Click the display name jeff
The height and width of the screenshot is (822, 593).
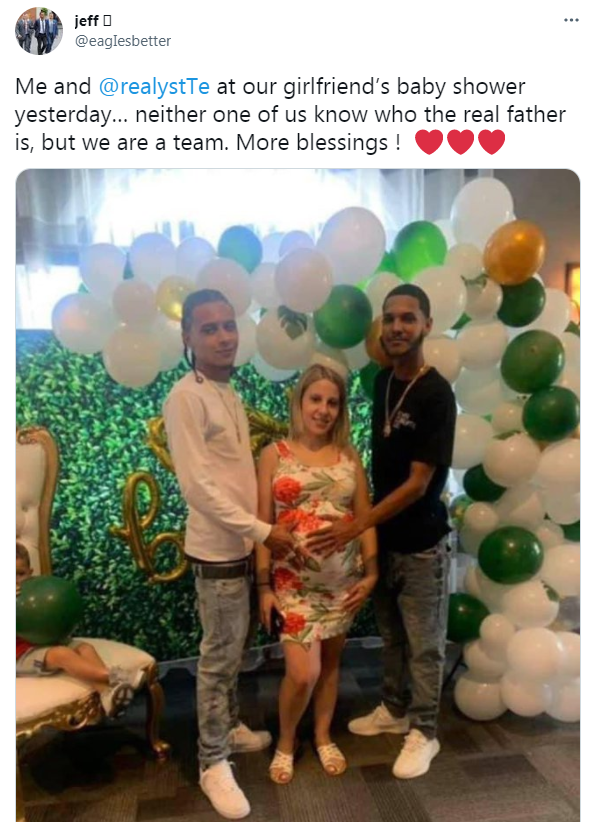pyautogui.click(x=87, y=20)
